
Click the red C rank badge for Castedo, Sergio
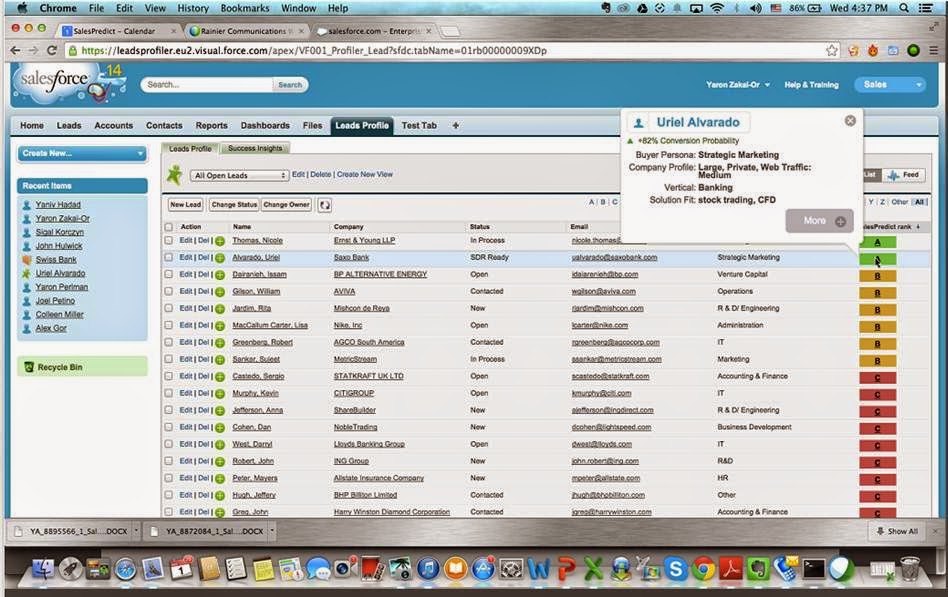877,376
